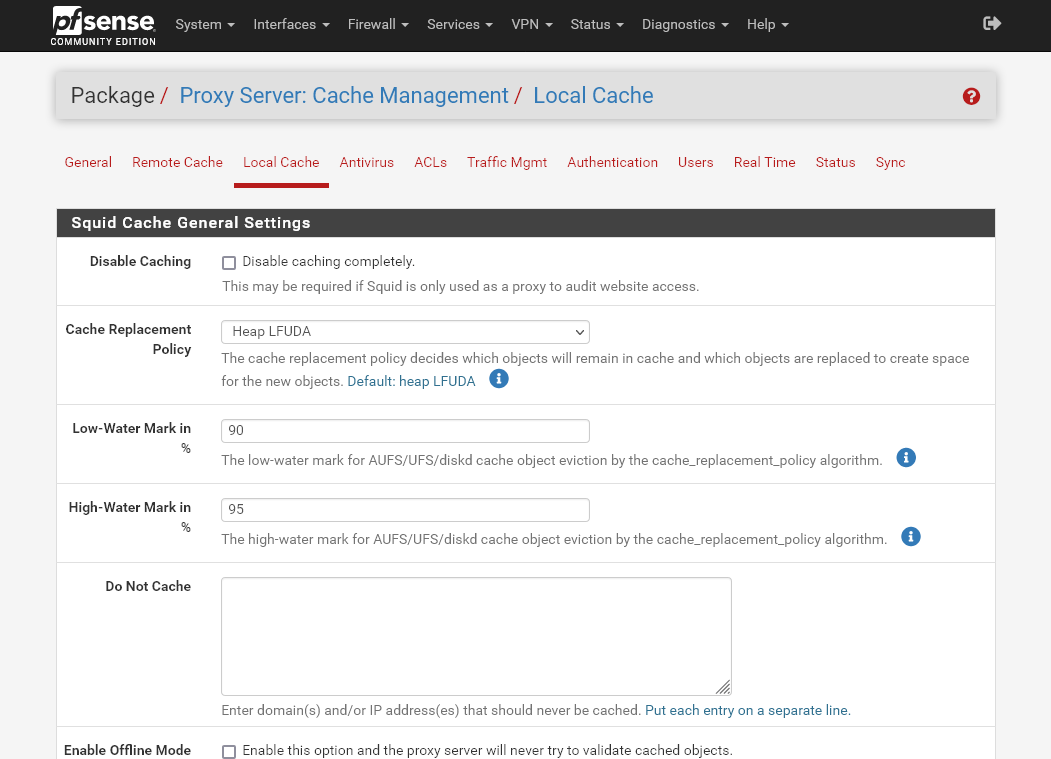The height and width of the screenshot is (759, 1051).
Task: Click the Low-Water Mark input field
Action: tap(405, 431)
